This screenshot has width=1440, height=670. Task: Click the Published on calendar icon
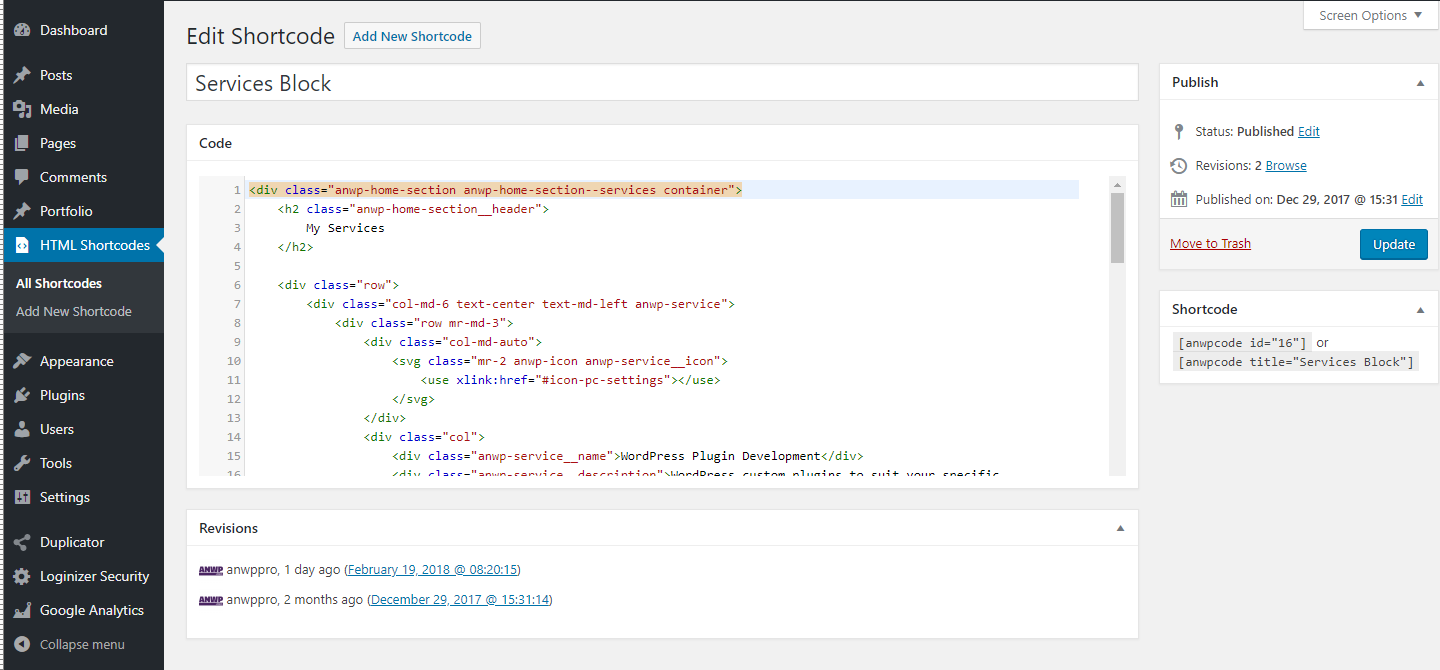coord(1179,199)
